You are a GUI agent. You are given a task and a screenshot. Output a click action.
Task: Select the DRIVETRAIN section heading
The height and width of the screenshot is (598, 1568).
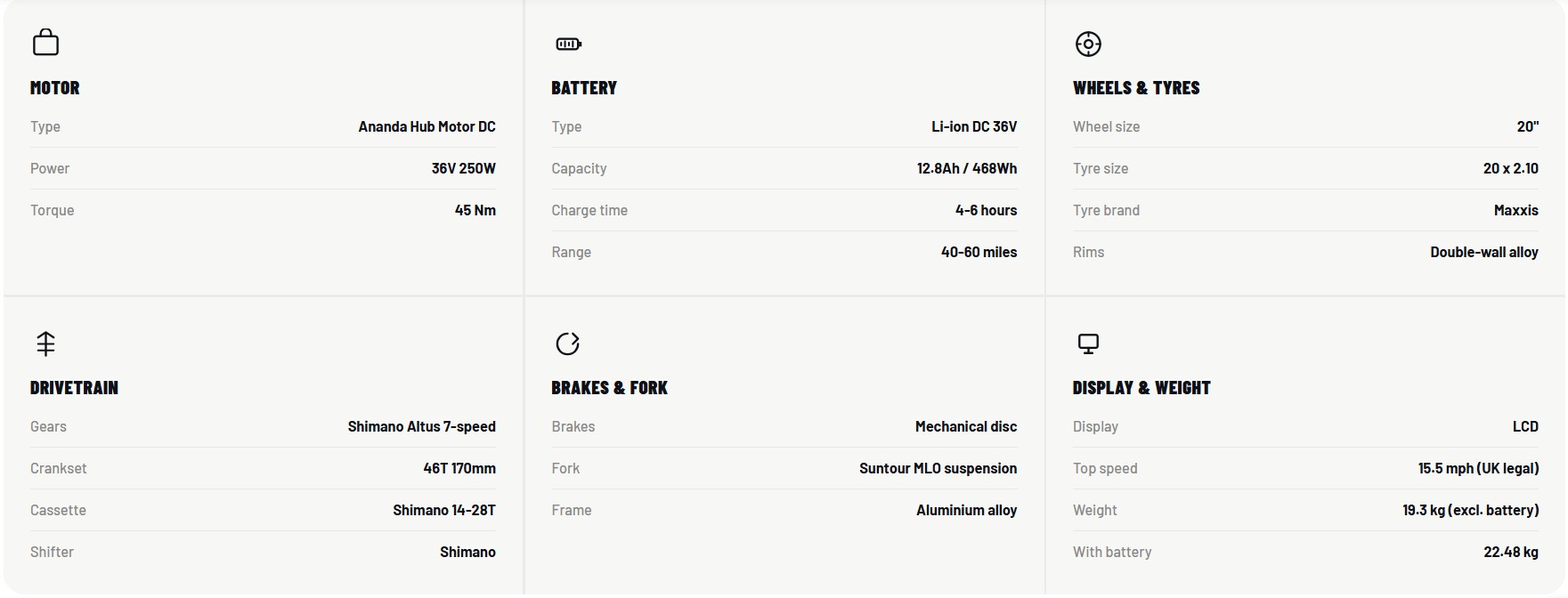point(74,388)
